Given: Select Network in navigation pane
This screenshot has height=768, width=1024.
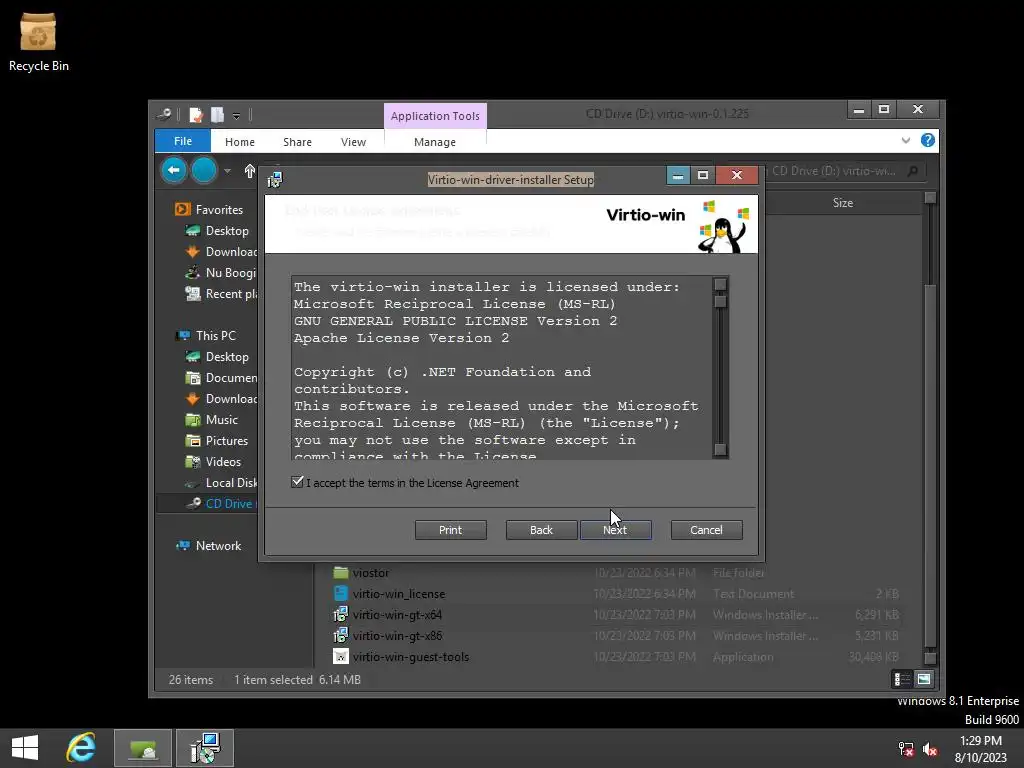Looking at the screenshot, I should (208, 545).
